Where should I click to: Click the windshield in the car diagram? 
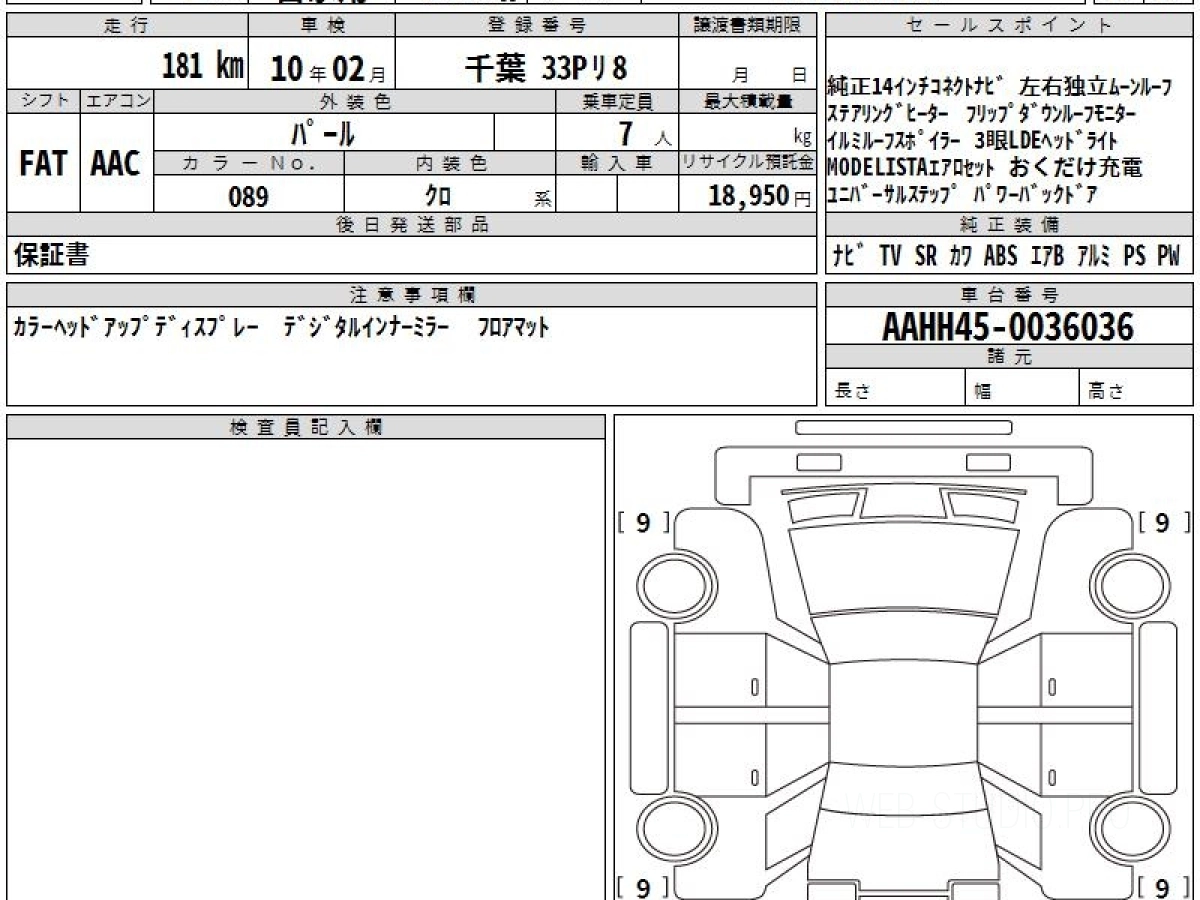903,570
